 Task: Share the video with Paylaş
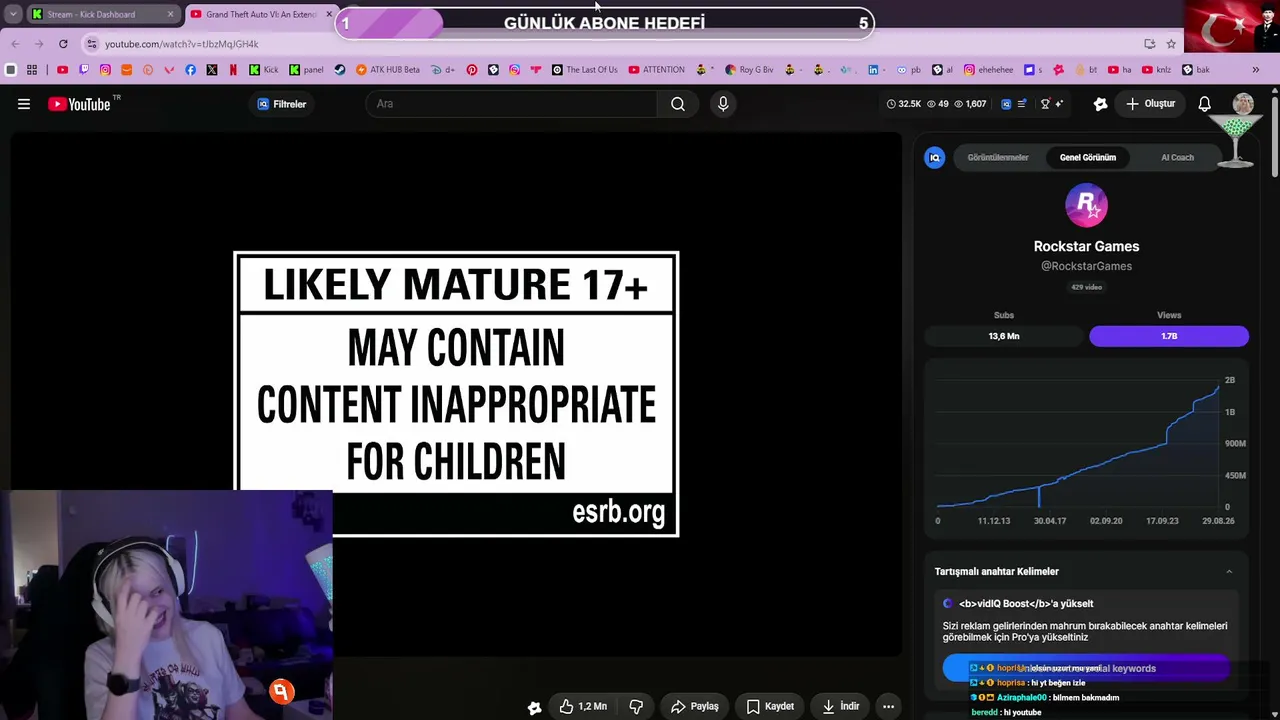click(x=695, y=706)
